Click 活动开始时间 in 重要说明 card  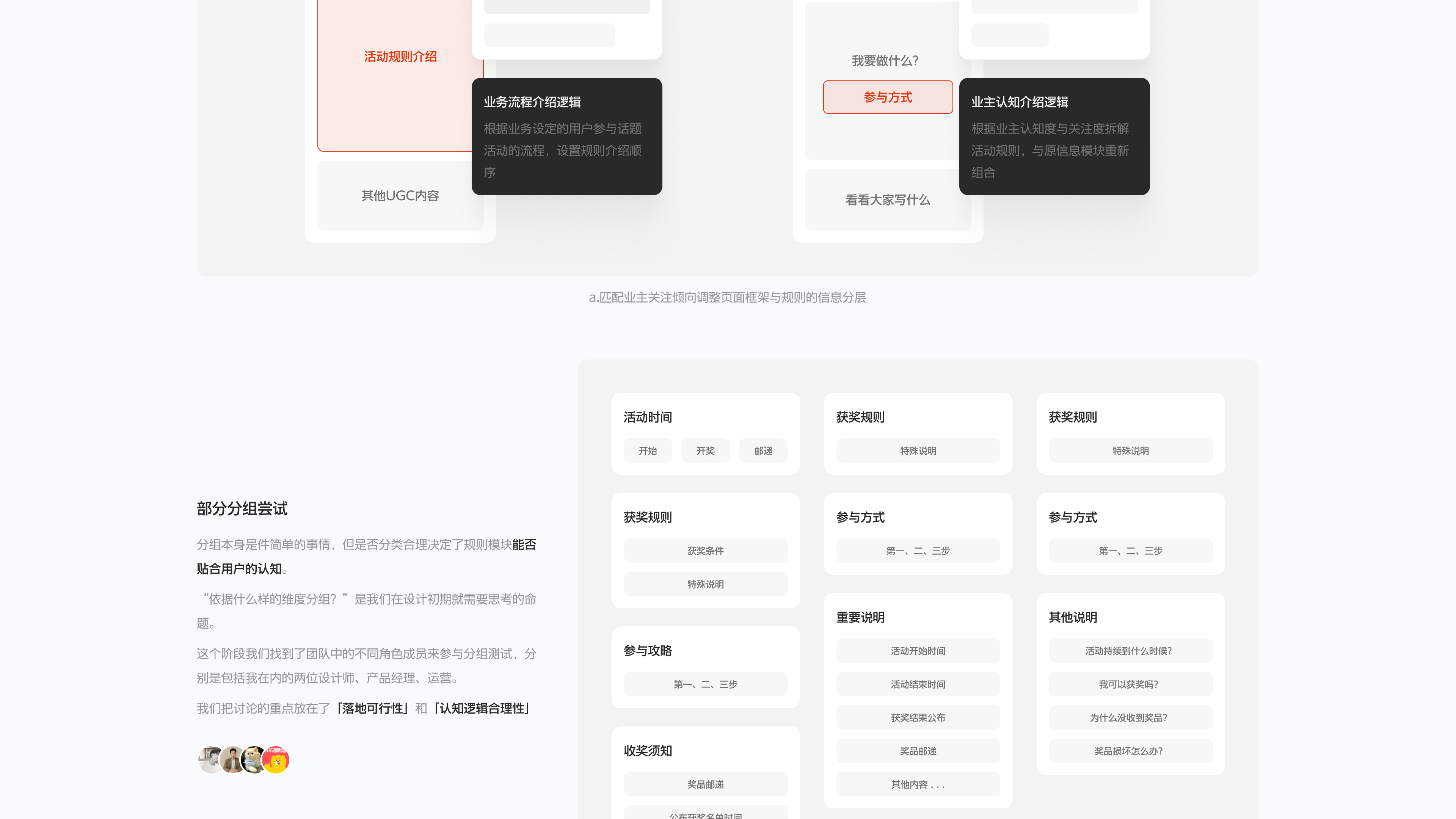(918, 651)
